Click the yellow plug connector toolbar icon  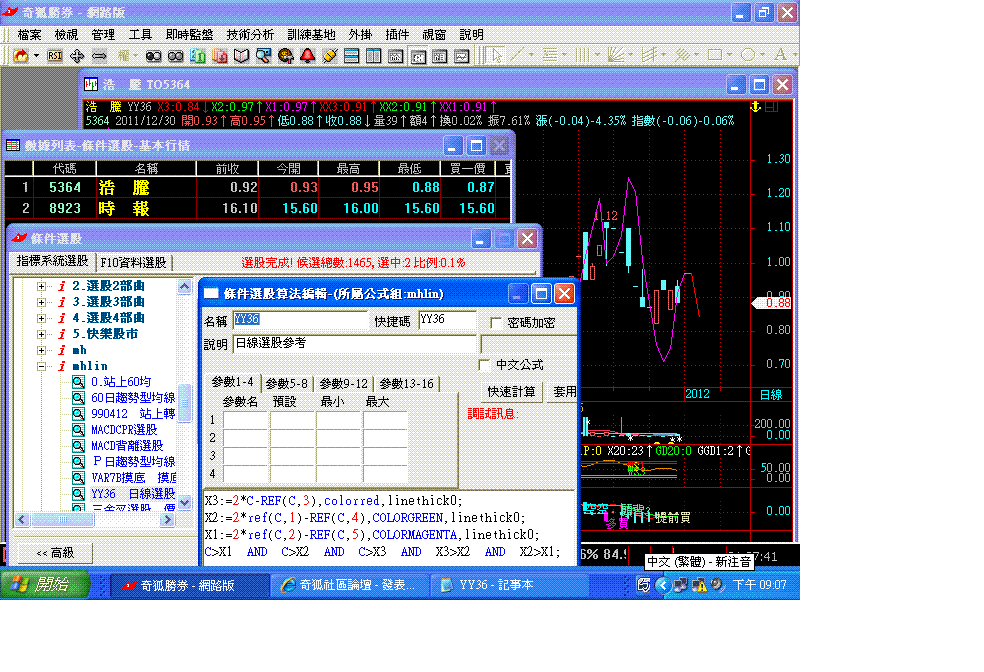pos(329,56)
